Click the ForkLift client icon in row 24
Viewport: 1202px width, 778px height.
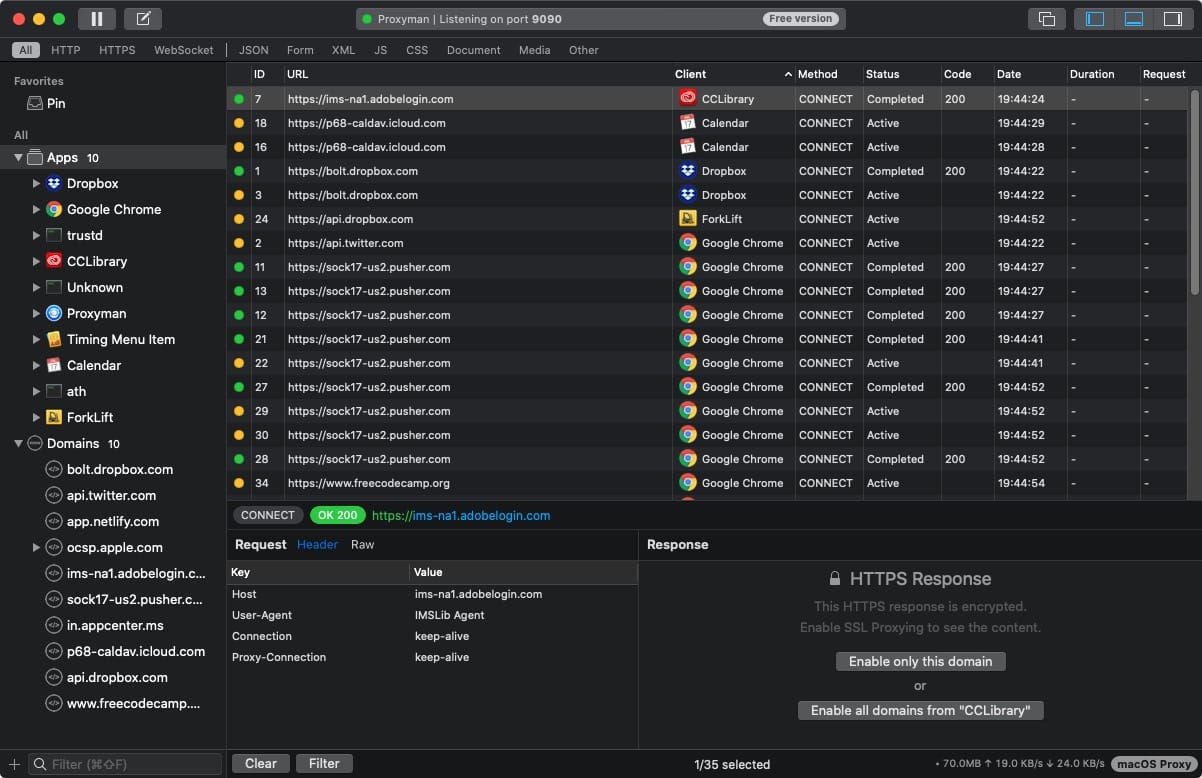coord(688,218)
